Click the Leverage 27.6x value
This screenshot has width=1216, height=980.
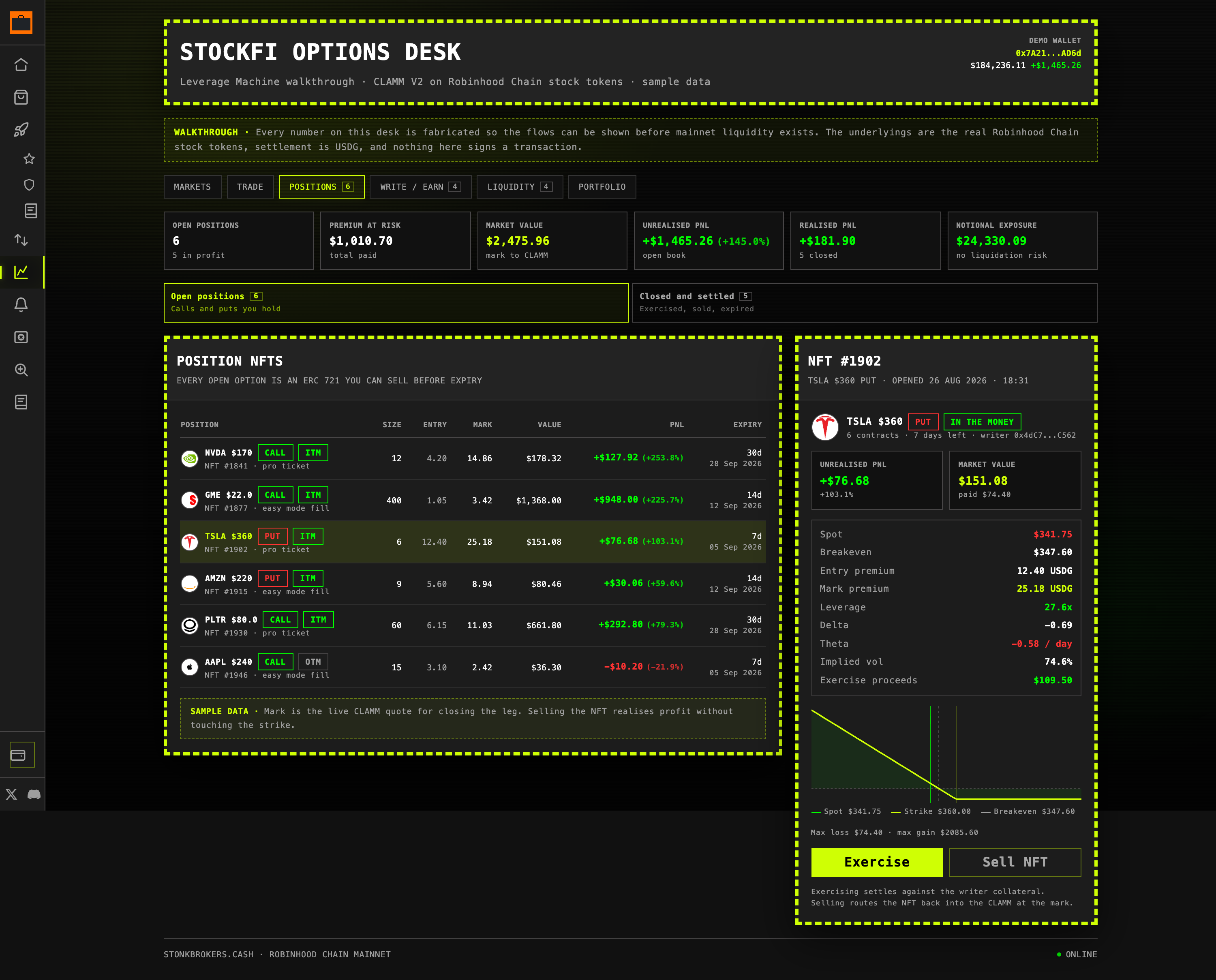[1058, 608]
